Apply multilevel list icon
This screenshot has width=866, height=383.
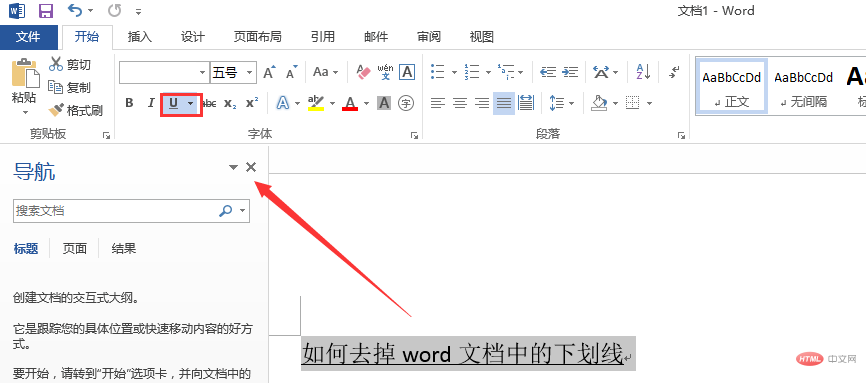point(505,72)
